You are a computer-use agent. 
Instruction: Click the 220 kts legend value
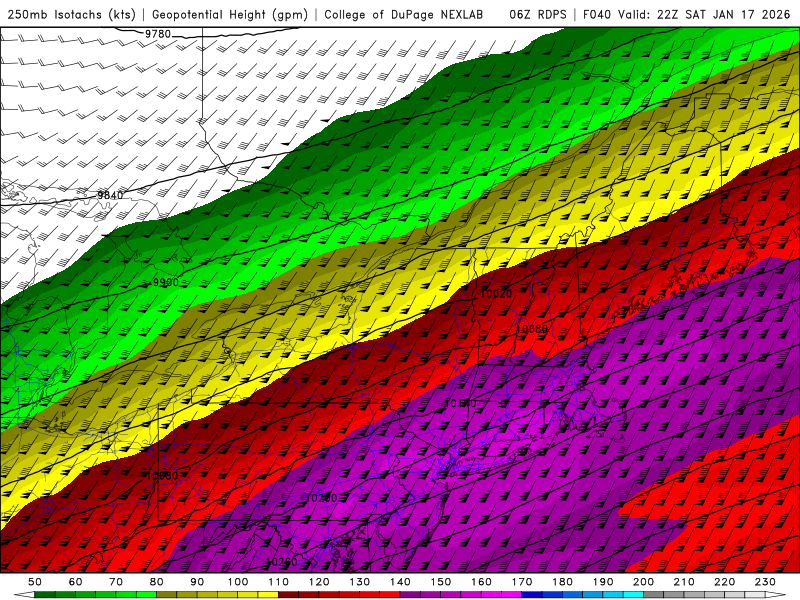726,582
